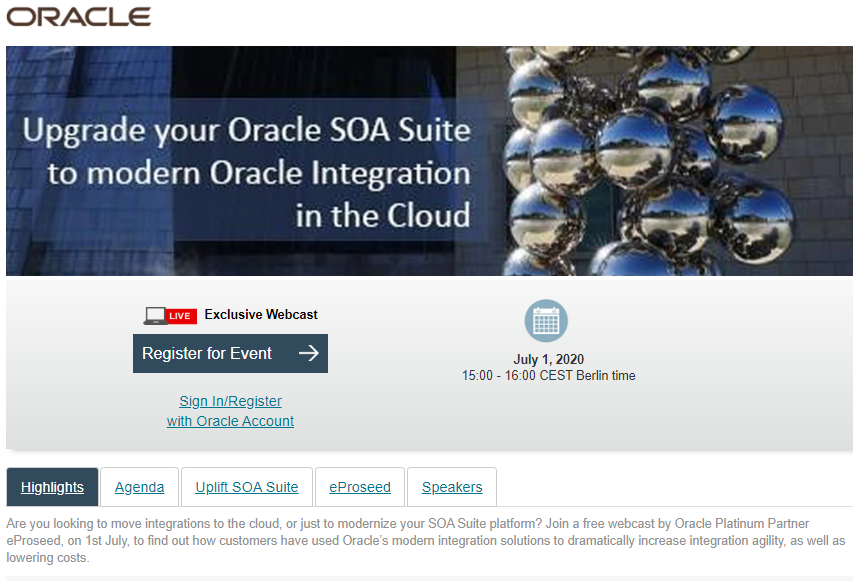
Task: Click the white arrow on Register button
Action: point(308,353)
